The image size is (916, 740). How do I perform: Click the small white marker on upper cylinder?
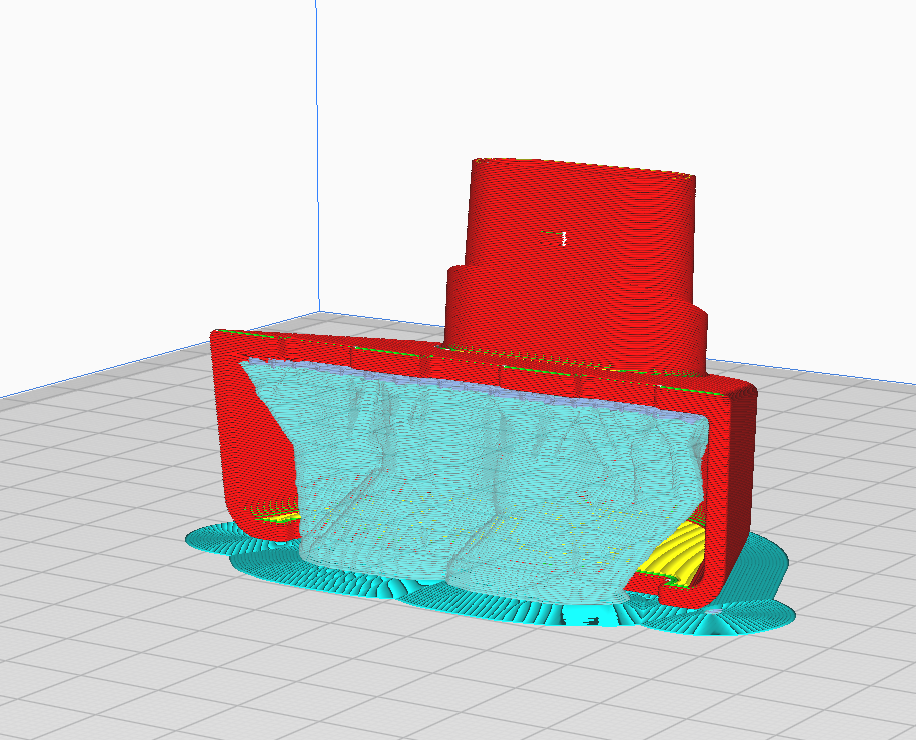565,238
